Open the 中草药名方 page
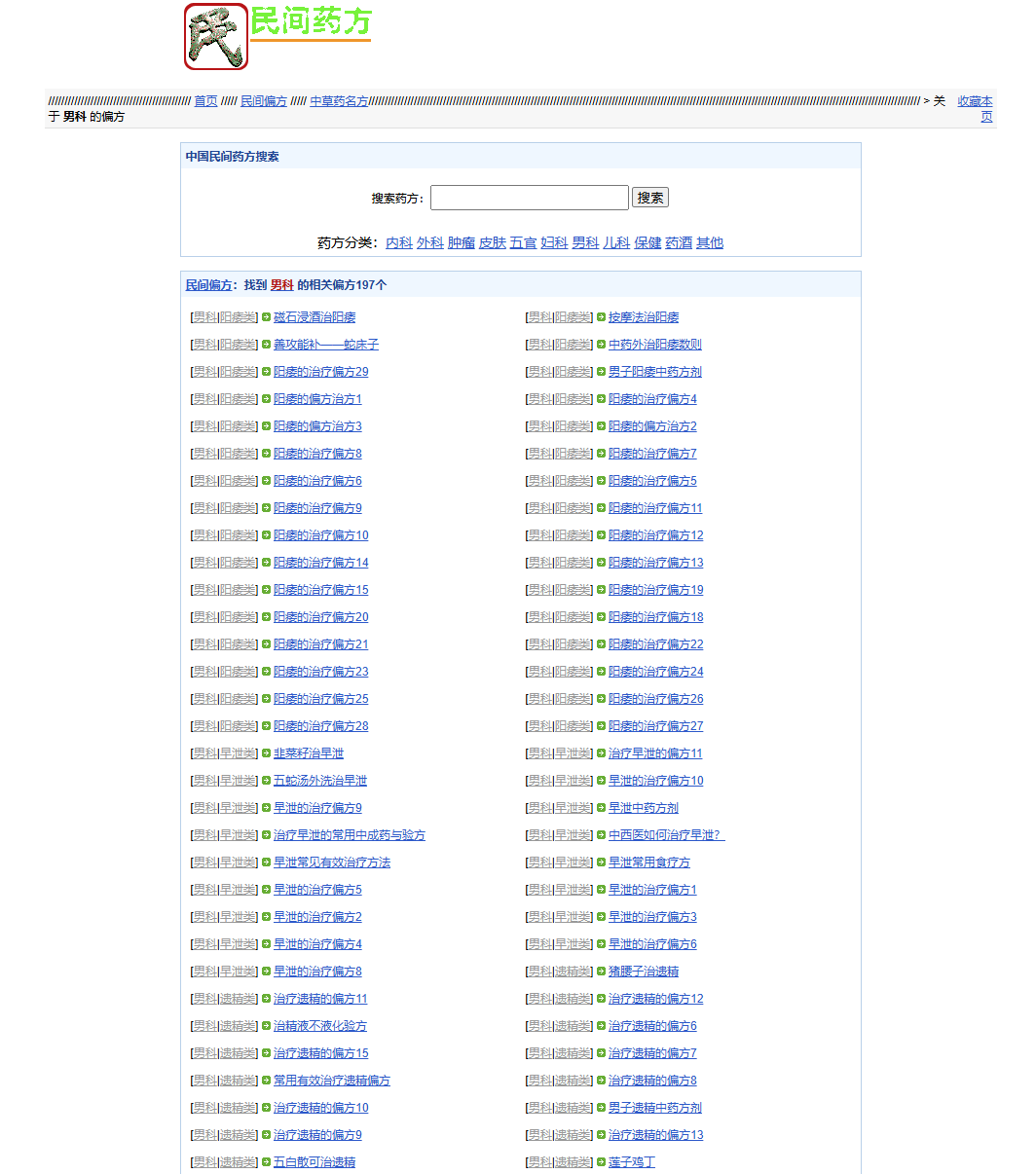The image size is (1036, 1174). click(339, 100)
